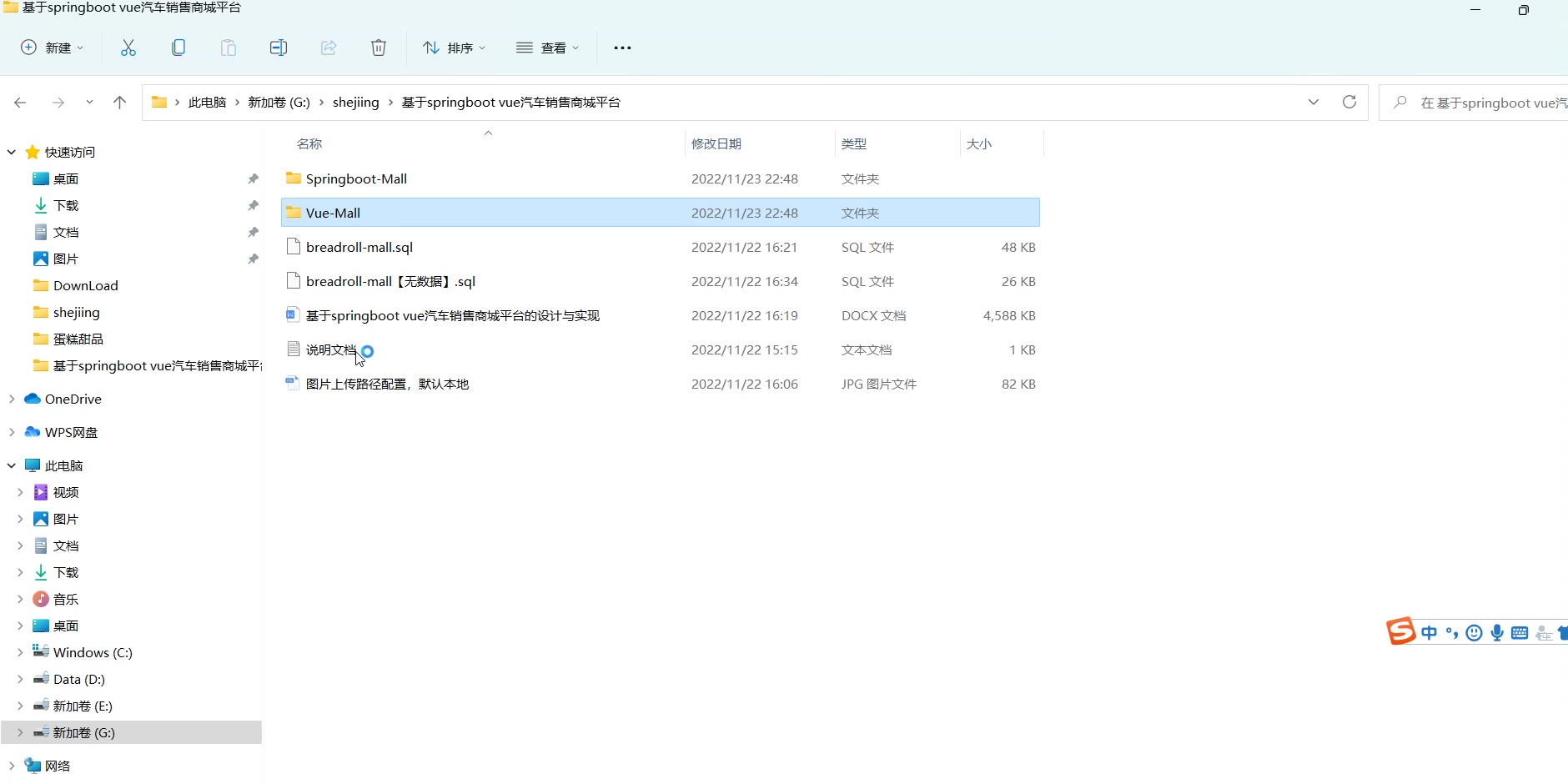Click the Copy icon in toolbar
This screenshot has width=1568, height=784.
(x=178, y=48)
